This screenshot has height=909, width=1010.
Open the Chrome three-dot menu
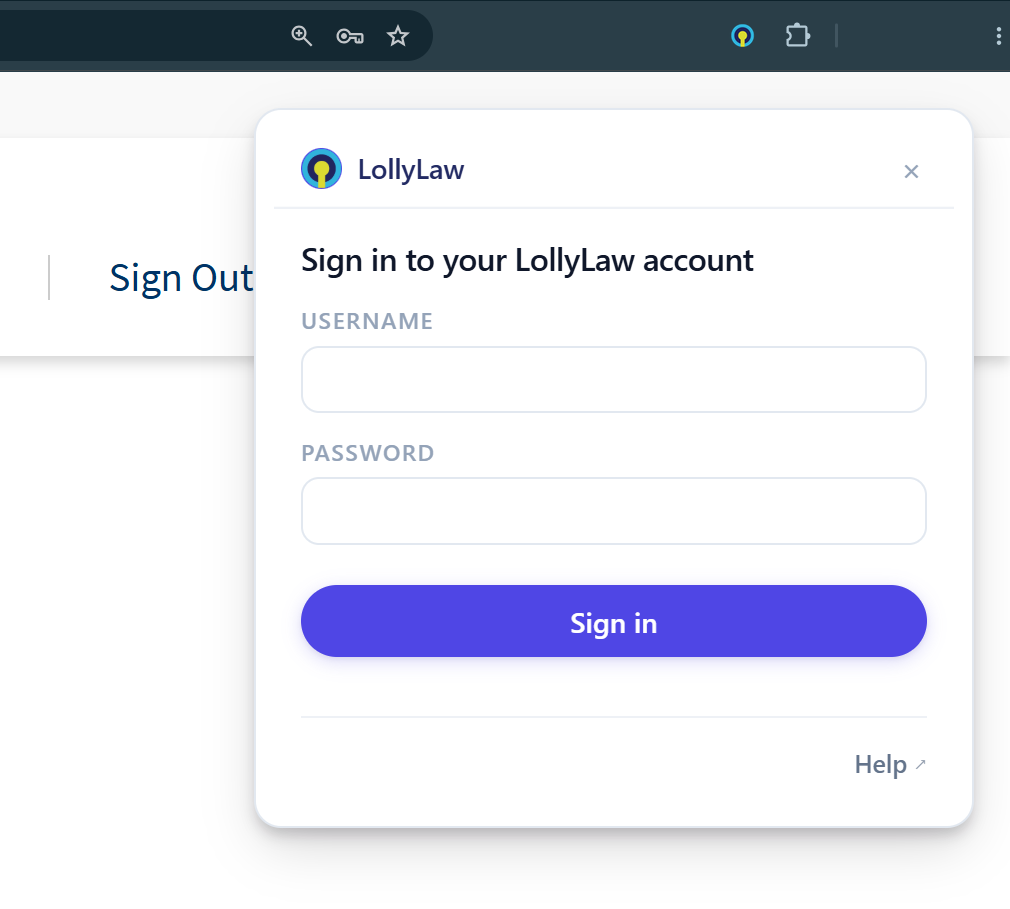click(998, 36)
